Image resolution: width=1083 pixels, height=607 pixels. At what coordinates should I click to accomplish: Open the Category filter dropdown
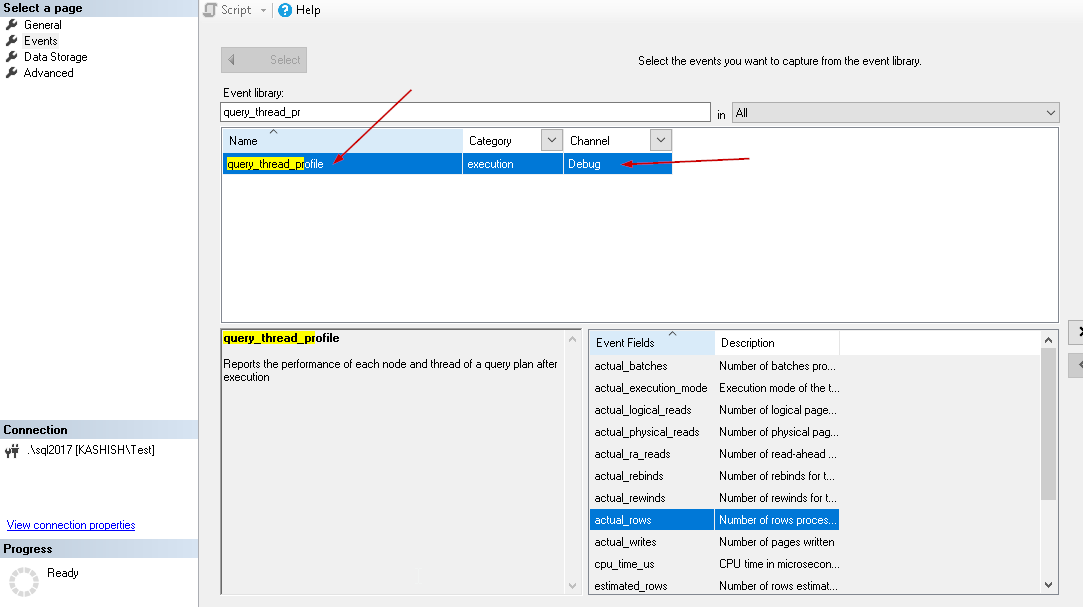551,140
